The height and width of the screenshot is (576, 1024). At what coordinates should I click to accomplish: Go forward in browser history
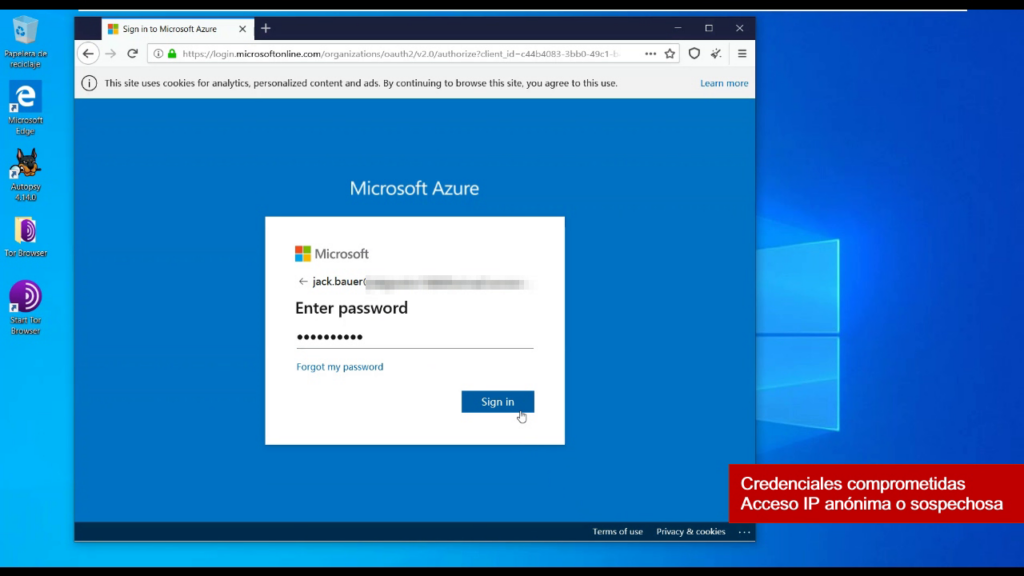(x=110, y=54)
